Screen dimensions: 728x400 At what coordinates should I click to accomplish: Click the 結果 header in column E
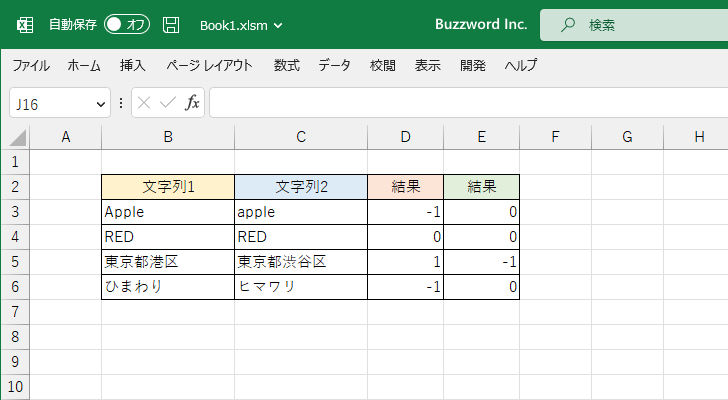coord(481,187)
